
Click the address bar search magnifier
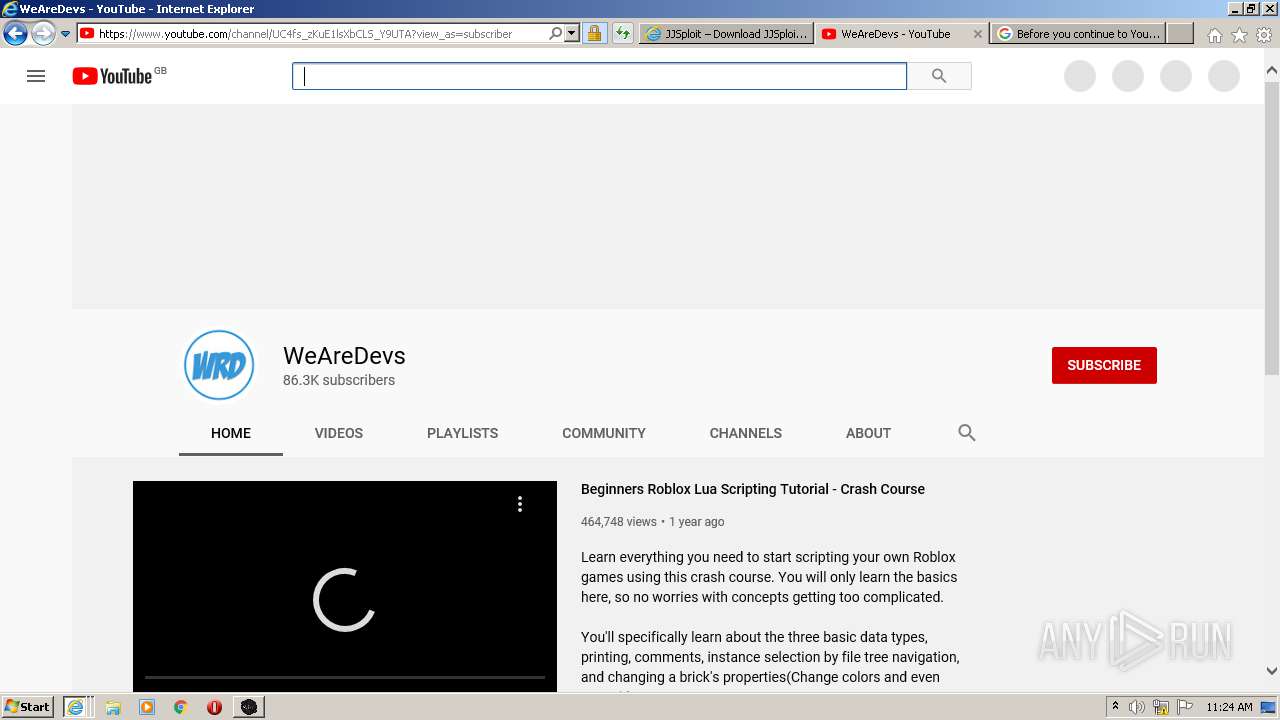(556, 33)
